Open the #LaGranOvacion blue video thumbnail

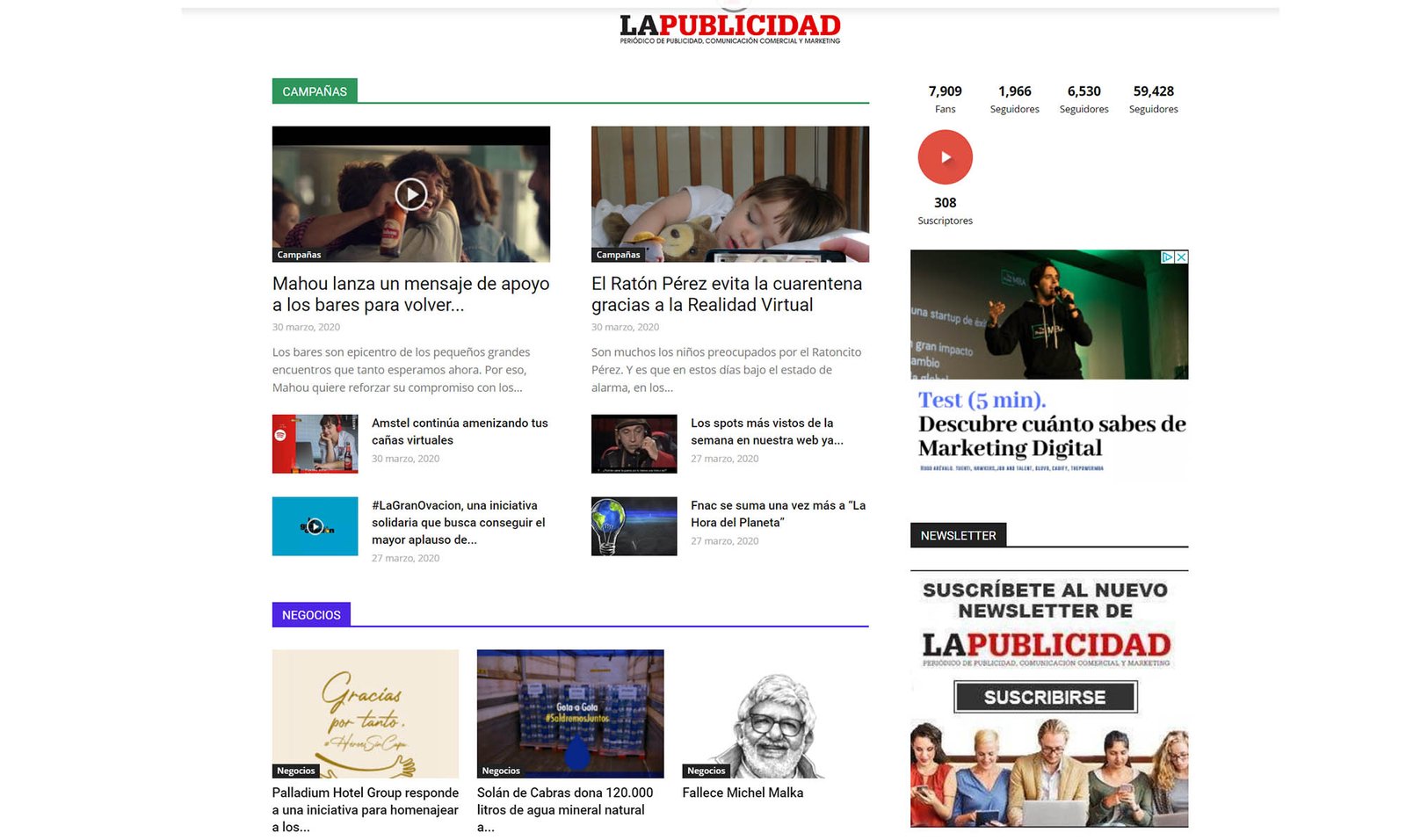315,526
